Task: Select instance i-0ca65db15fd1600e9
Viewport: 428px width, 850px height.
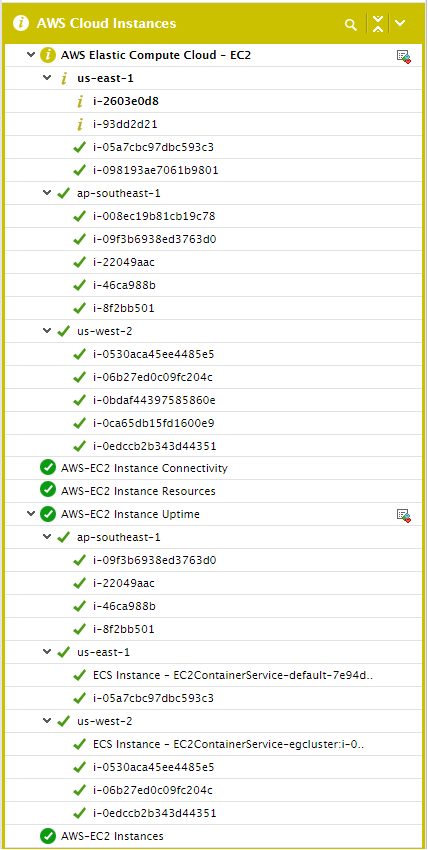Action: [153, 423]
